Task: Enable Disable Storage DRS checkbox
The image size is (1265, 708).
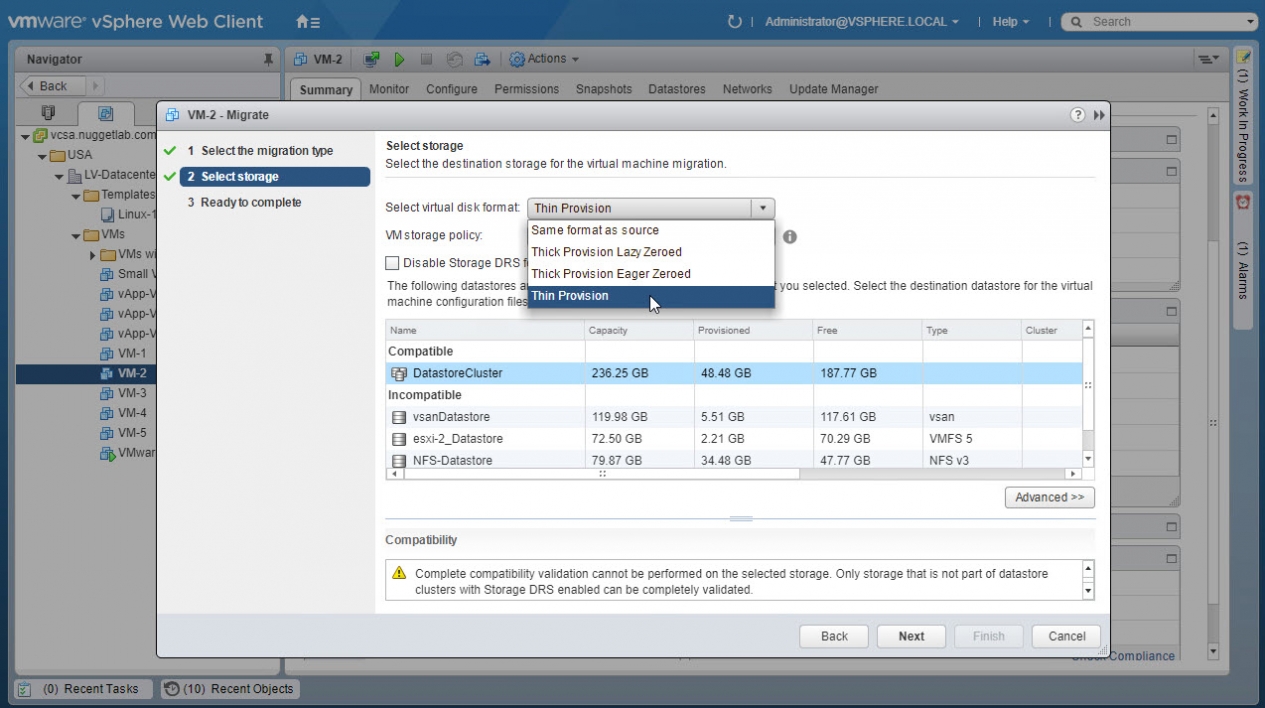Action: coord(393,263)
